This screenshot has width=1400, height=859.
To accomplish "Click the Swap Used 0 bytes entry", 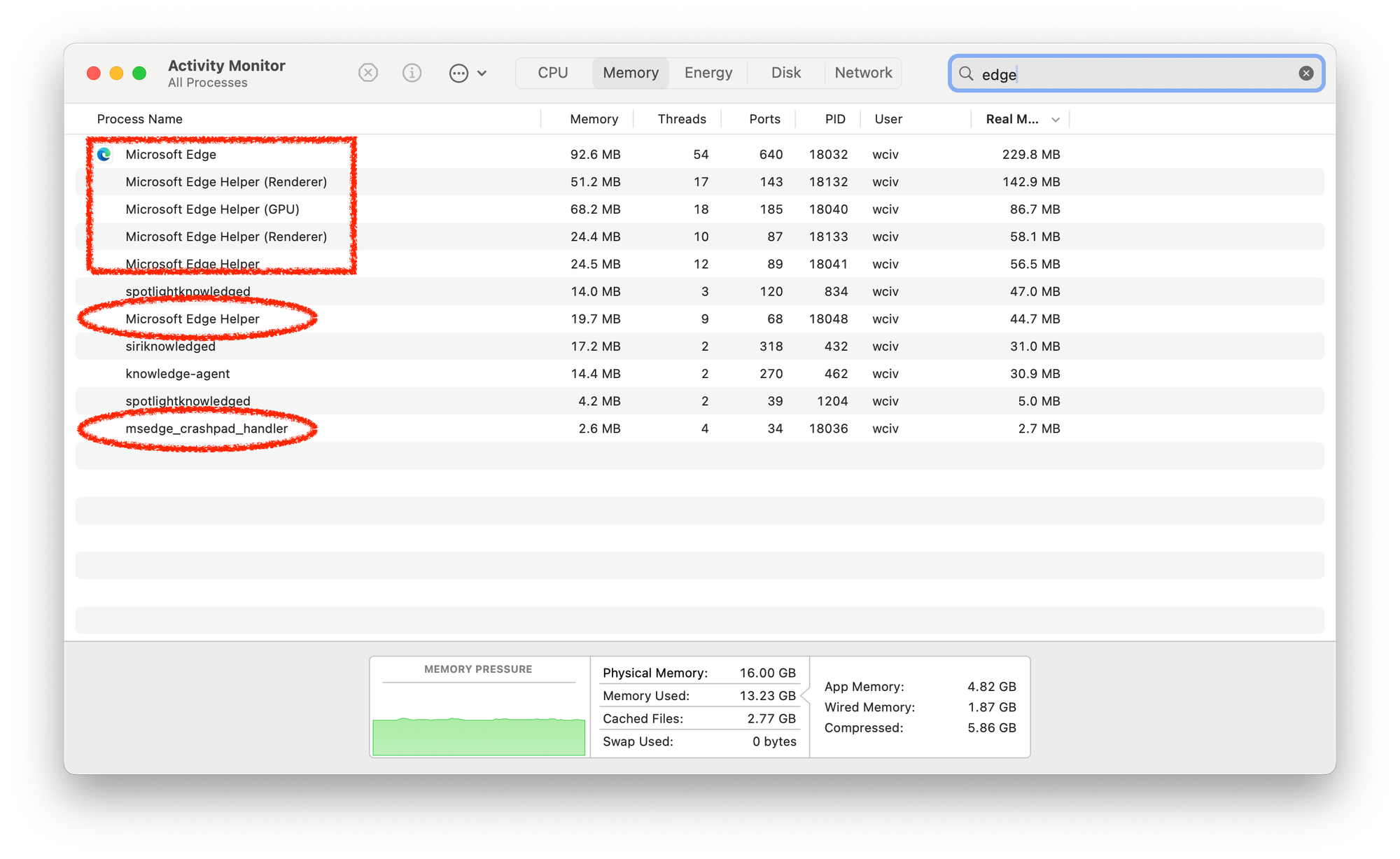I will tap(699, 741).
